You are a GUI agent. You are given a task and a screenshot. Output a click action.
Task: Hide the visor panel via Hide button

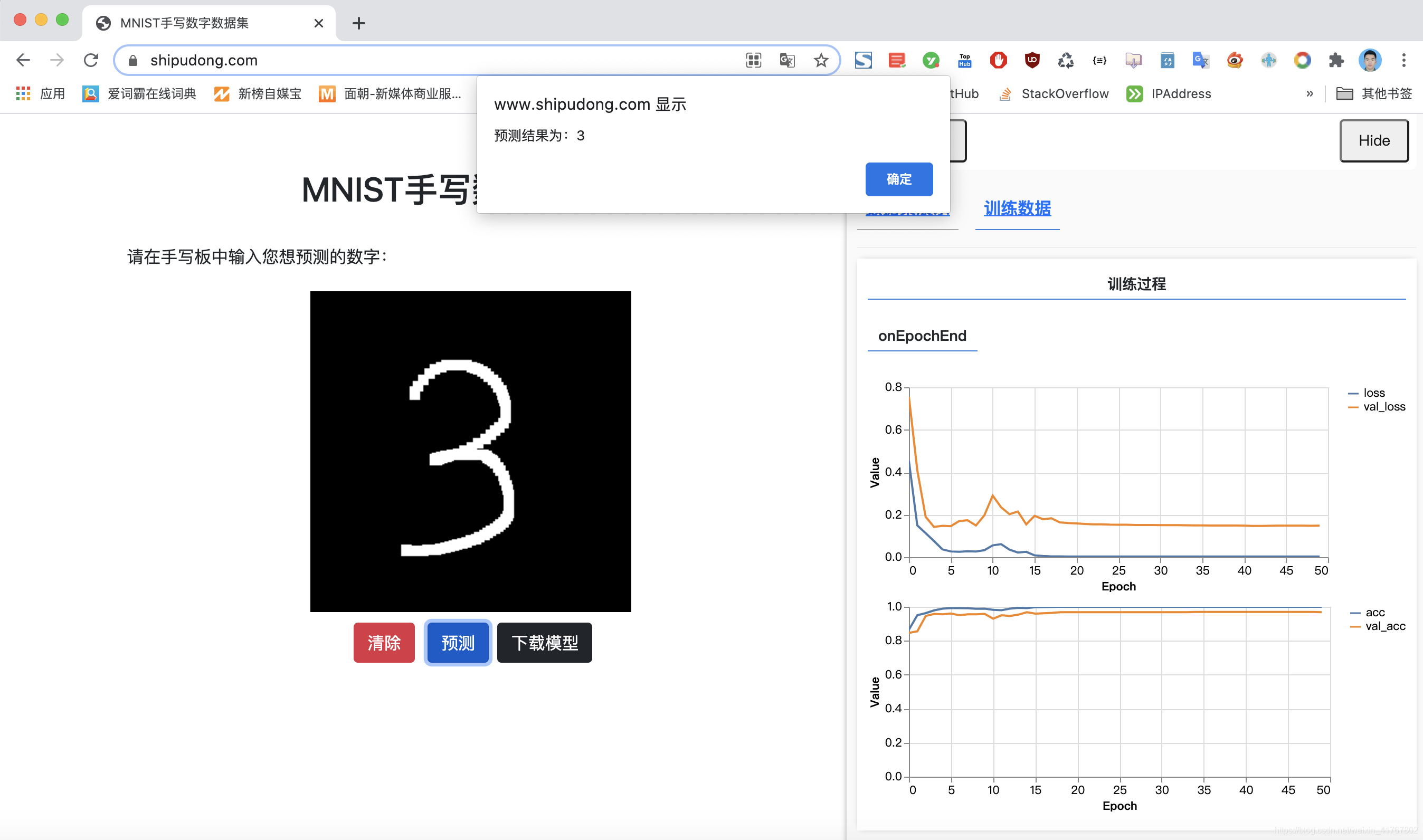click(x=1374, y=141)
